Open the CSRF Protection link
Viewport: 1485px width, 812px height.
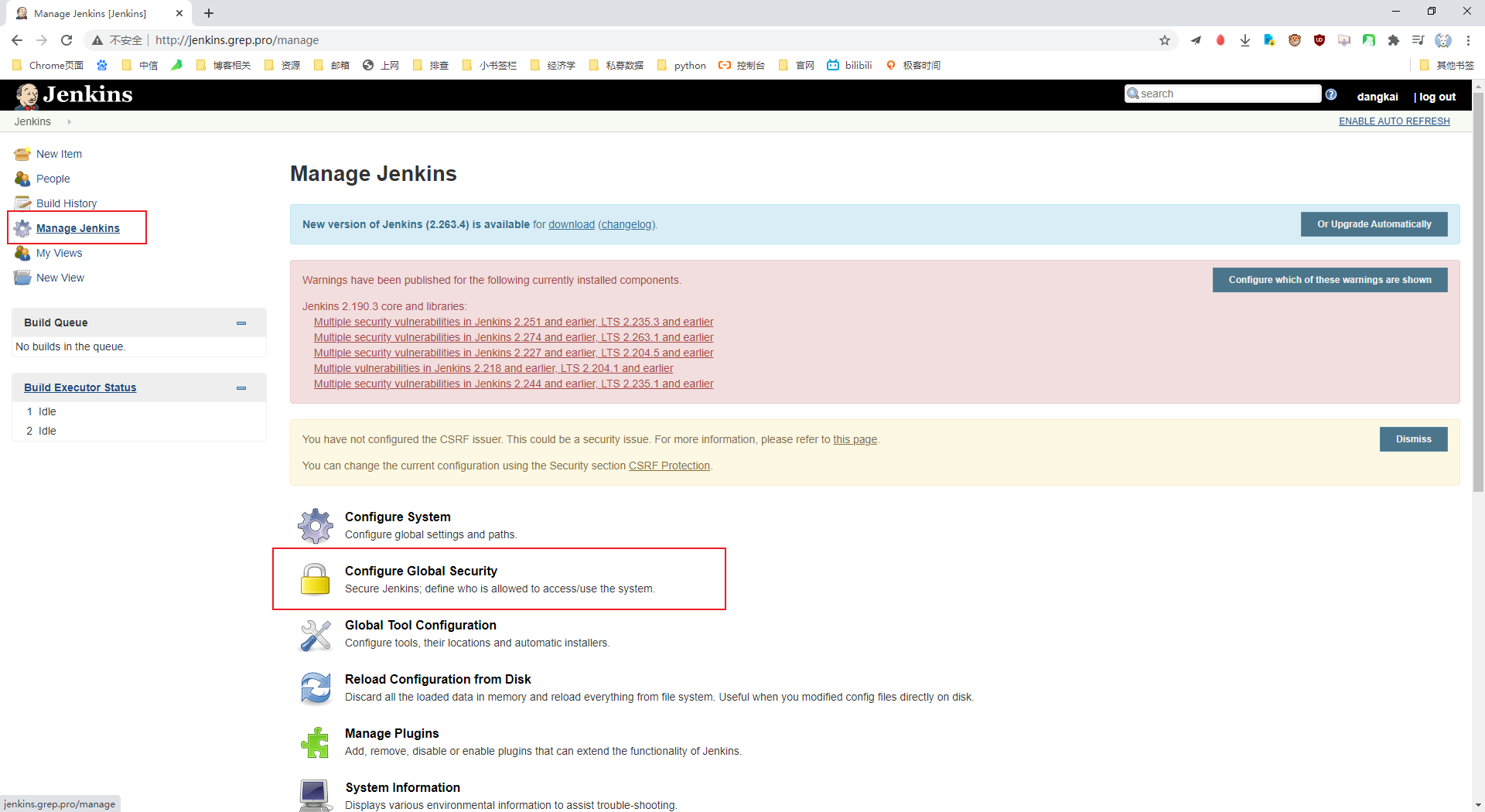pyautogui.click(x=669, y=466)
